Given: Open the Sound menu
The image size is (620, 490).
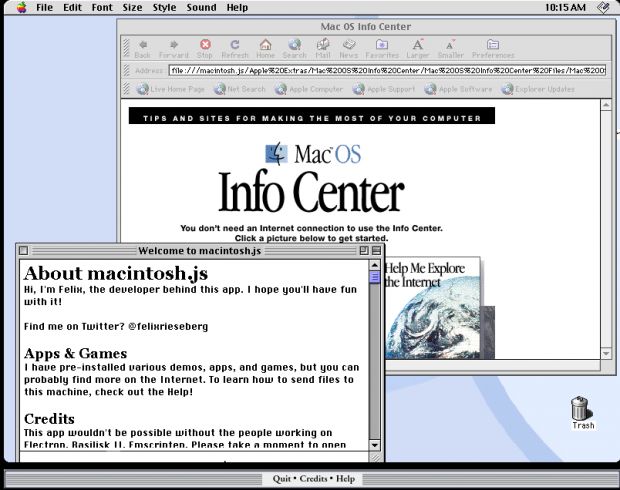Looking at the screenshot, I should pyautogui.click(x=201, y=7).
